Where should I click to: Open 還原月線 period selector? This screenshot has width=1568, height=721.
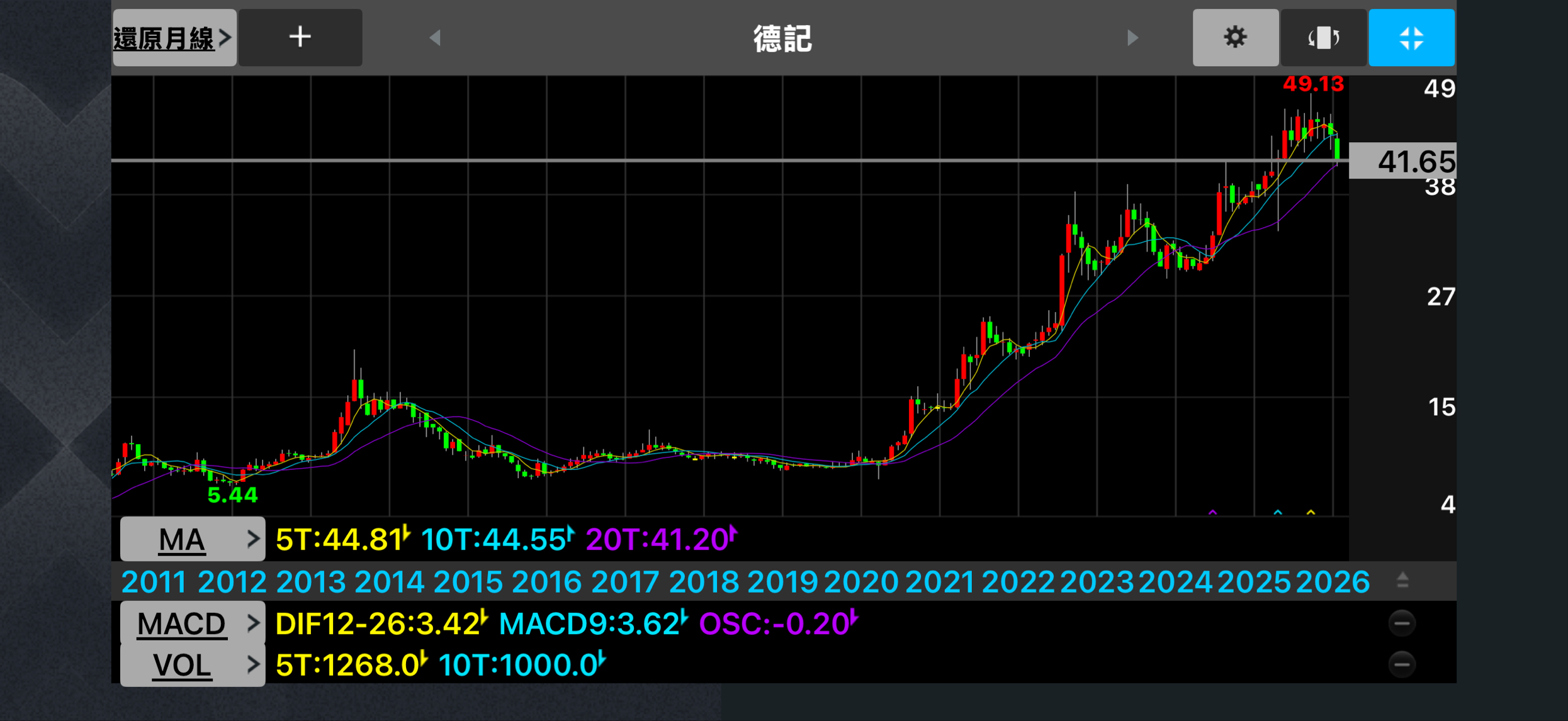point(173,38)
